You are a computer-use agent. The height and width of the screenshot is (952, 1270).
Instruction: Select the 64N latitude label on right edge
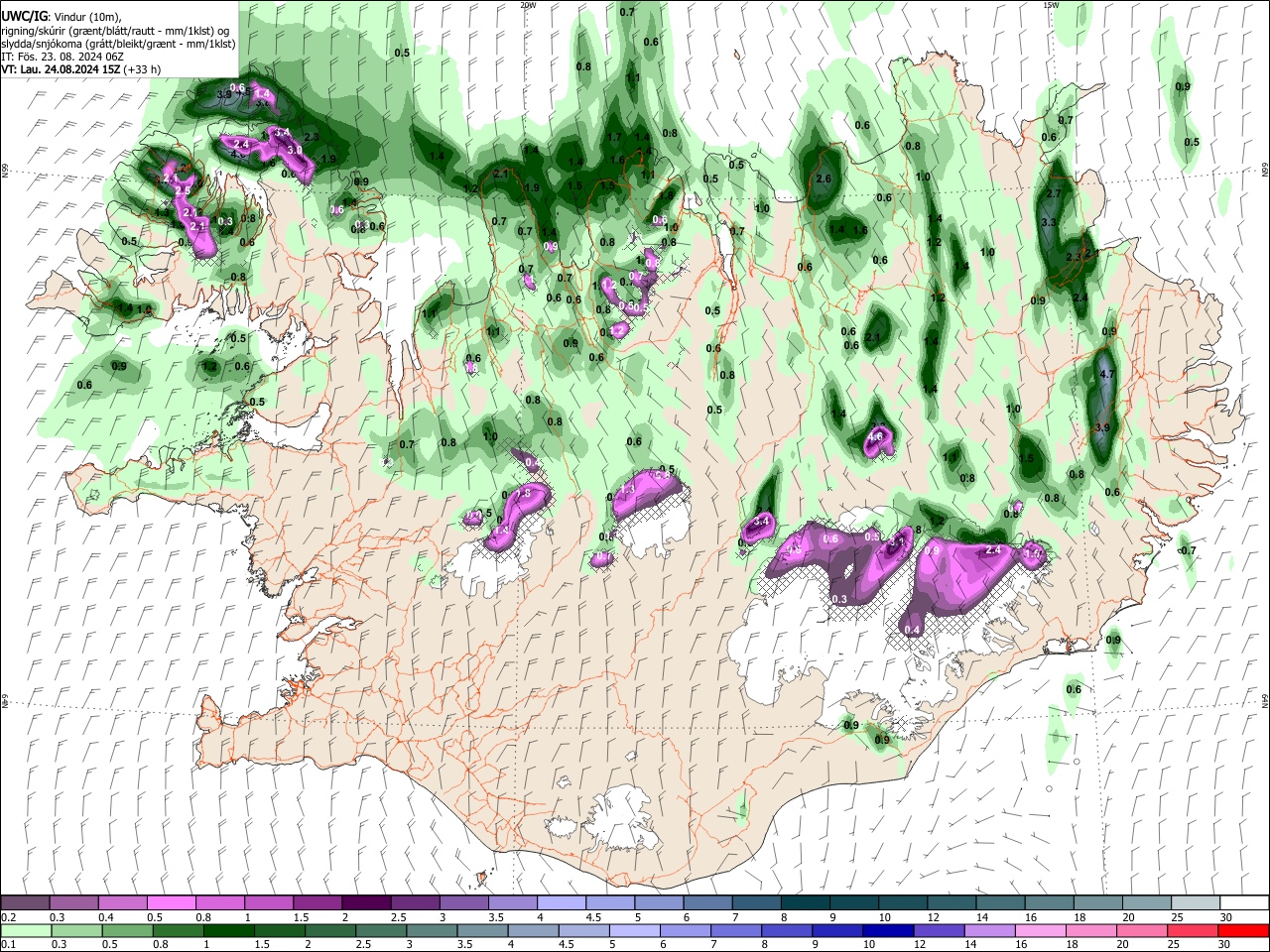click(1265, 700)
